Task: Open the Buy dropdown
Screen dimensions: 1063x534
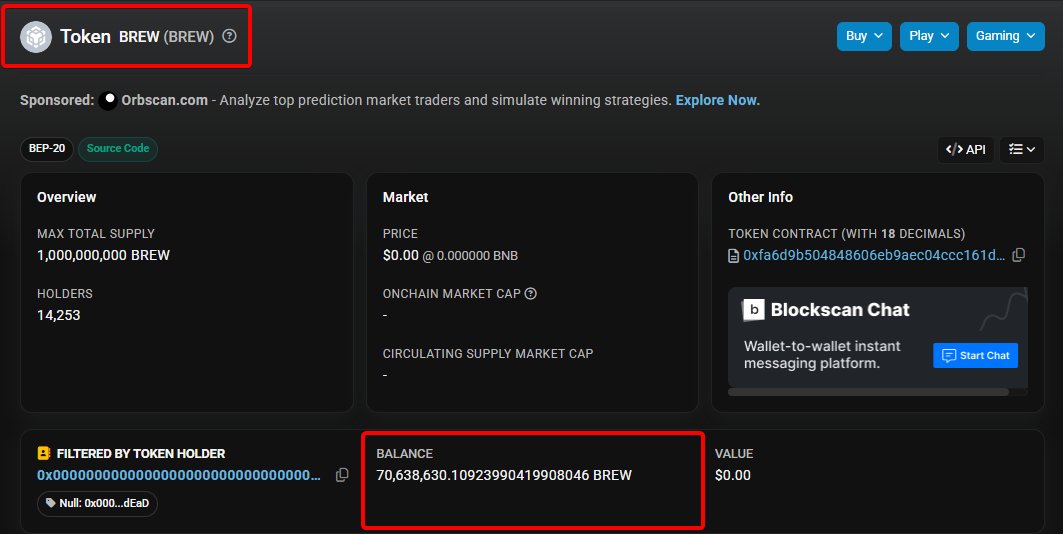Action: pos(864,36)
